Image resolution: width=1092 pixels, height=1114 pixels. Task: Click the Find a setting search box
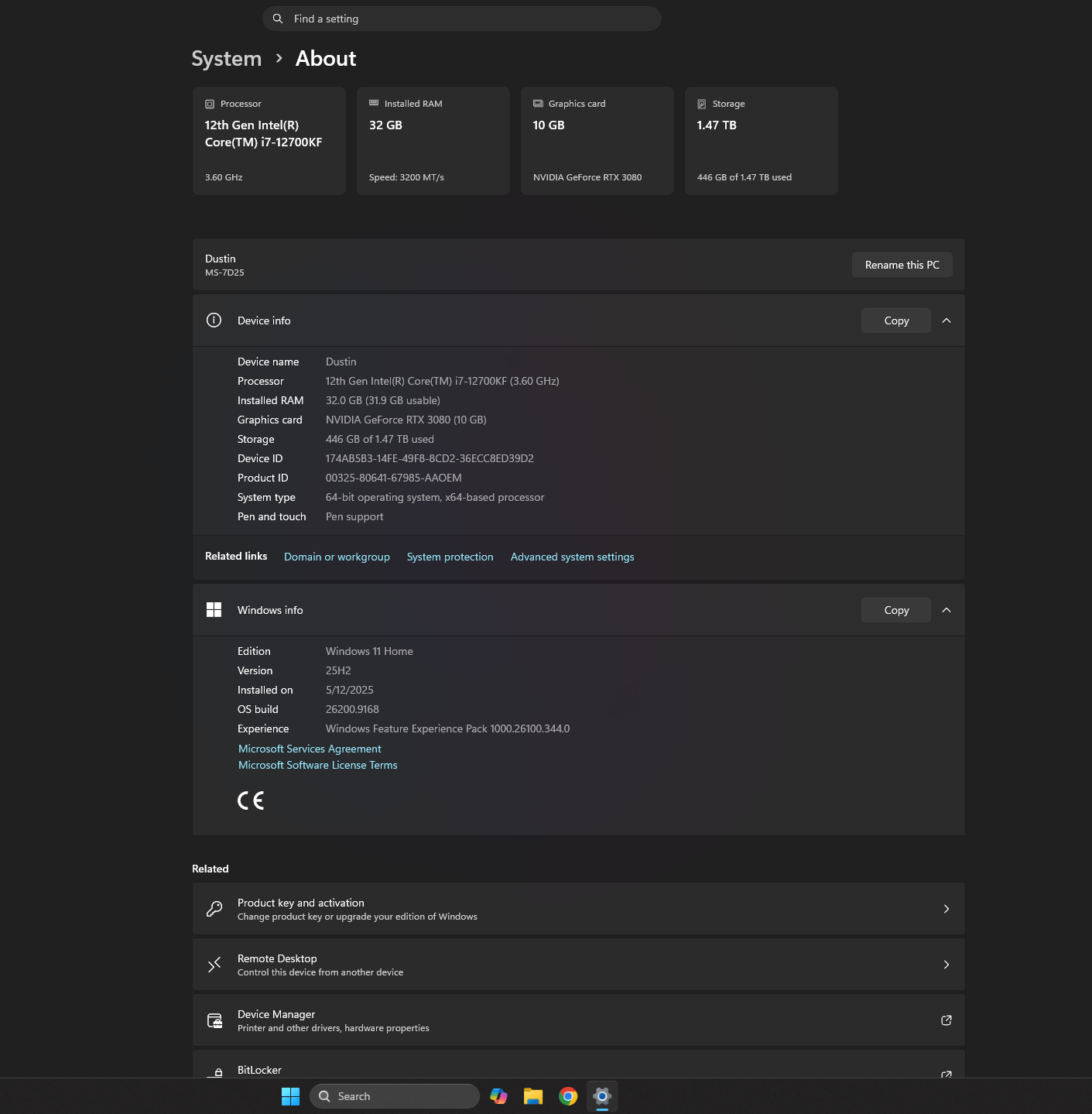tap(462, 19)
